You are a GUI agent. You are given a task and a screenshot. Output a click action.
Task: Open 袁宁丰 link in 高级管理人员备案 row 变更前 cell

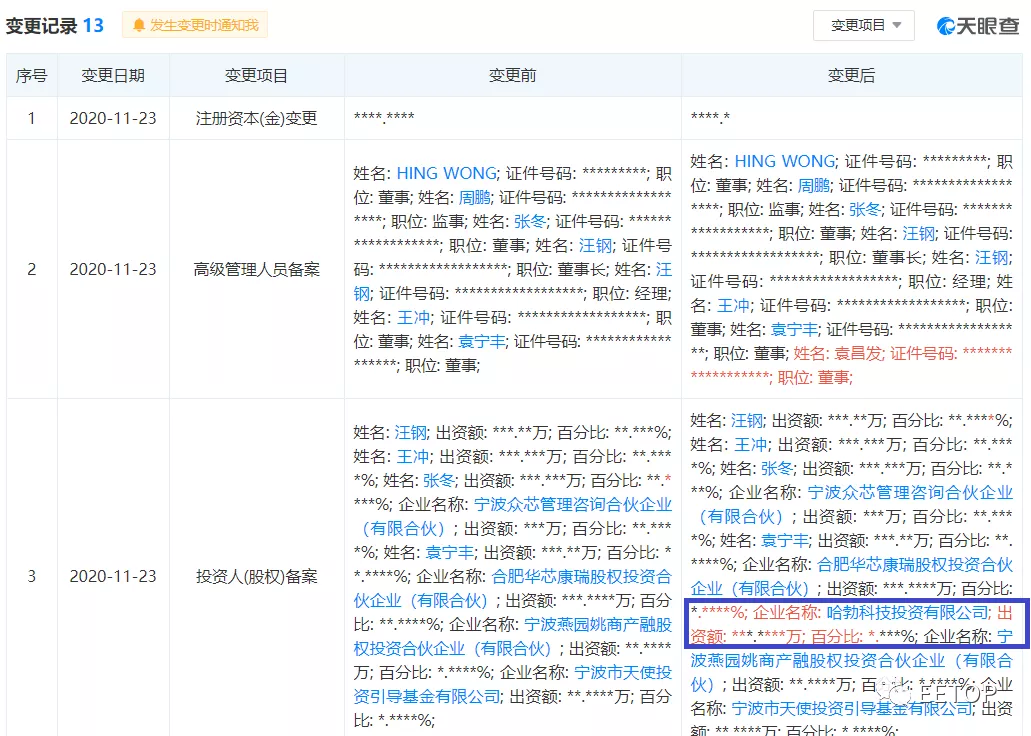pyautogui.click(x=482, y=341)
